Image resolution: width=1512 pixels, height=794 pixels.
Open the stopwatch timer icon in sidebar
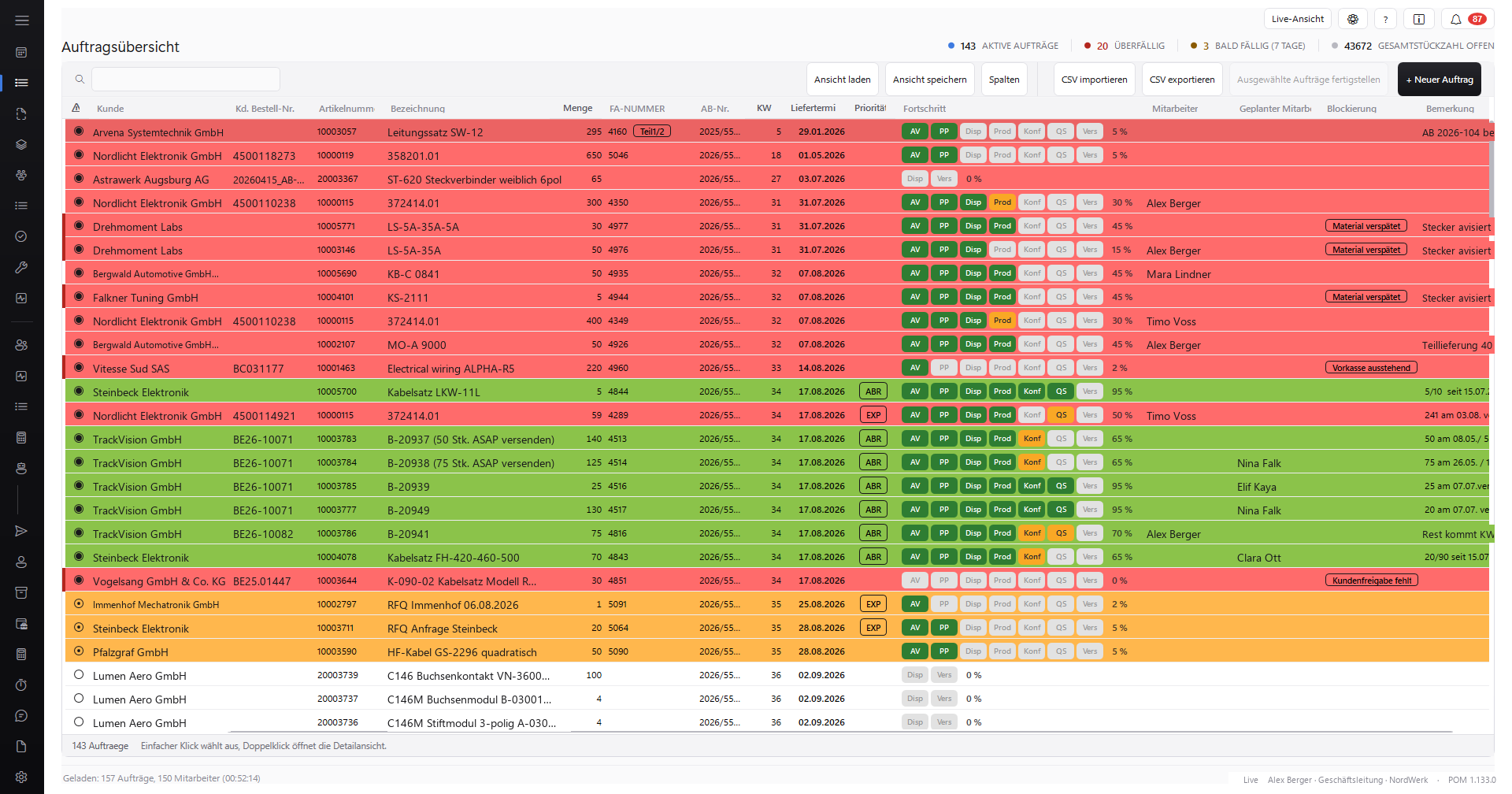point(21,685)
